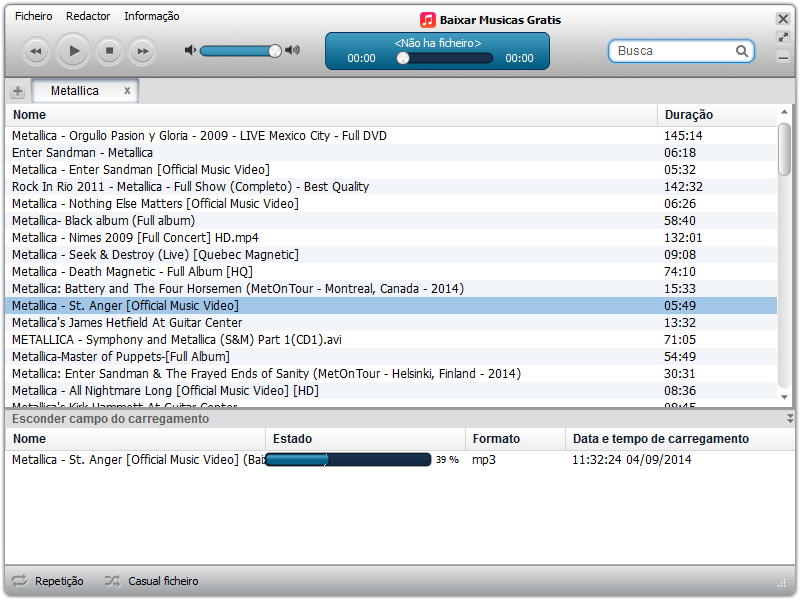800x600 pixels.
Task: Open the Informação menu
Action: coord(152,16)
